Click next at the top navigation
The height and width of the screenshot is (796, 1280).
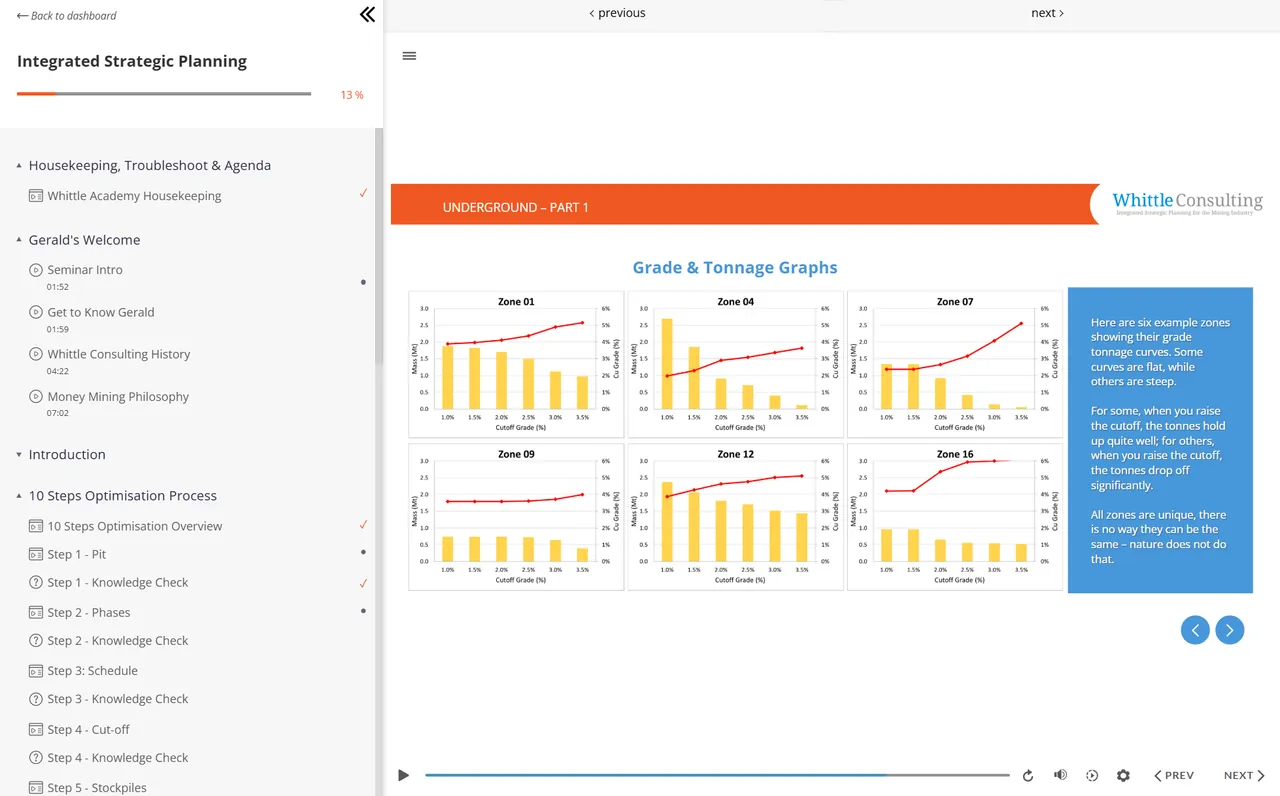click(1047, 13)
